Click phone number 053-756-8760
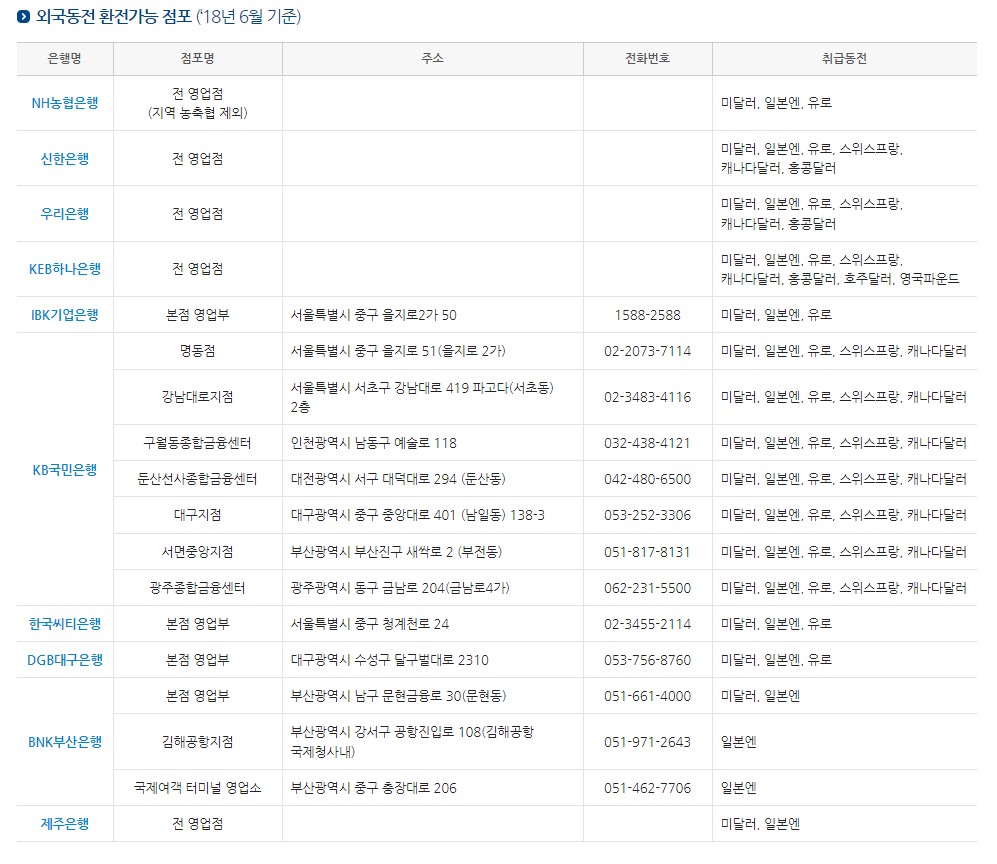The width and height of the screenshot is (997, 864). [647, 660]
